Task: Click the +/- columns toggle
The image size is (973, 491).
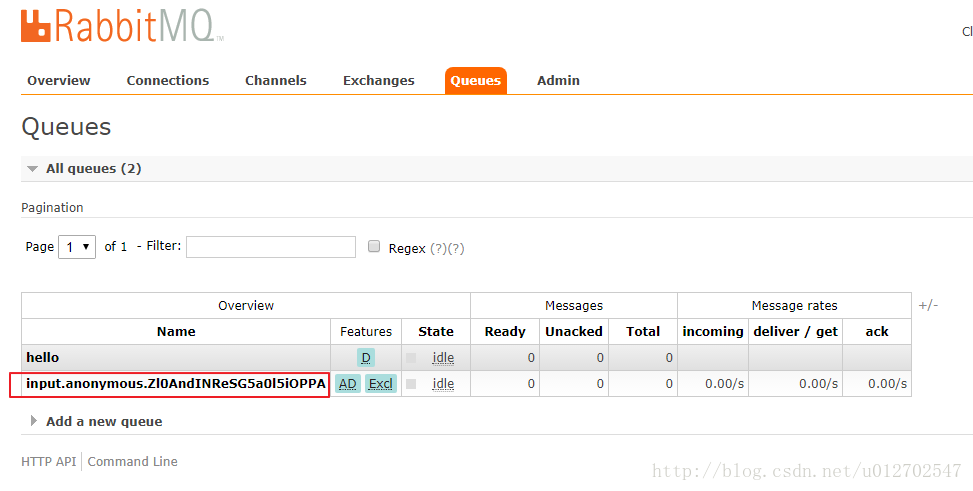Action: click(928, 305)
